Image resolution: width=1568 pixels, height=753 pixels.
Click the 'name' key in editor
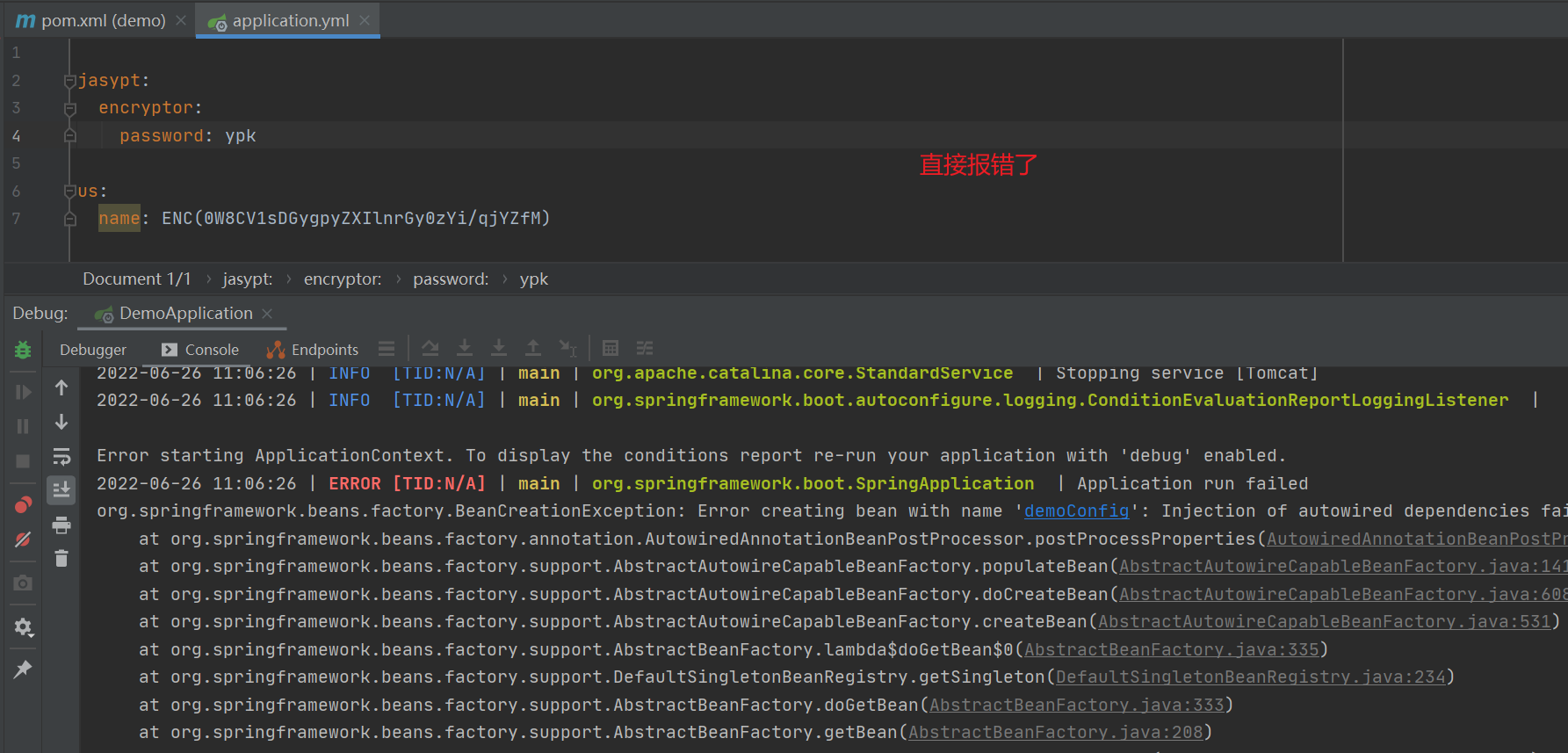119,219
